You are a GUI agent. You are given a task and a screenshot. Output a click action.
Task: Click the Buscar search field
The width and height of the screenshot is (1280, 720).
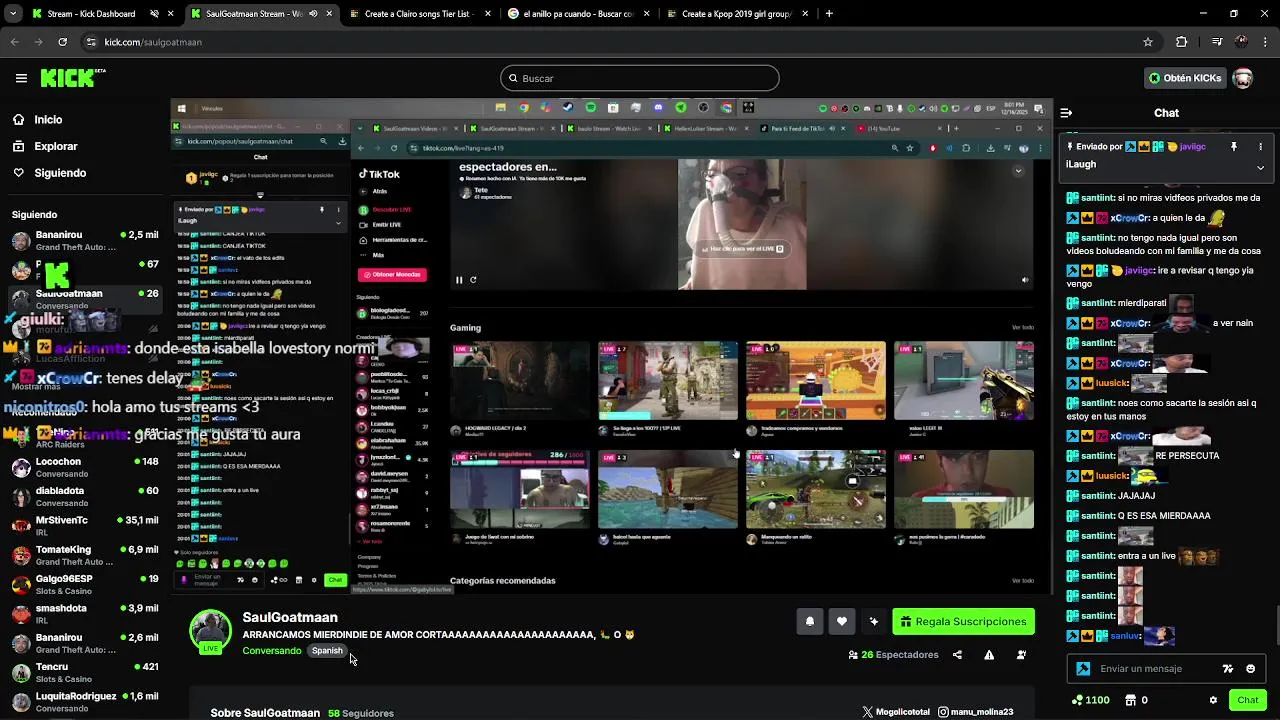640,78
